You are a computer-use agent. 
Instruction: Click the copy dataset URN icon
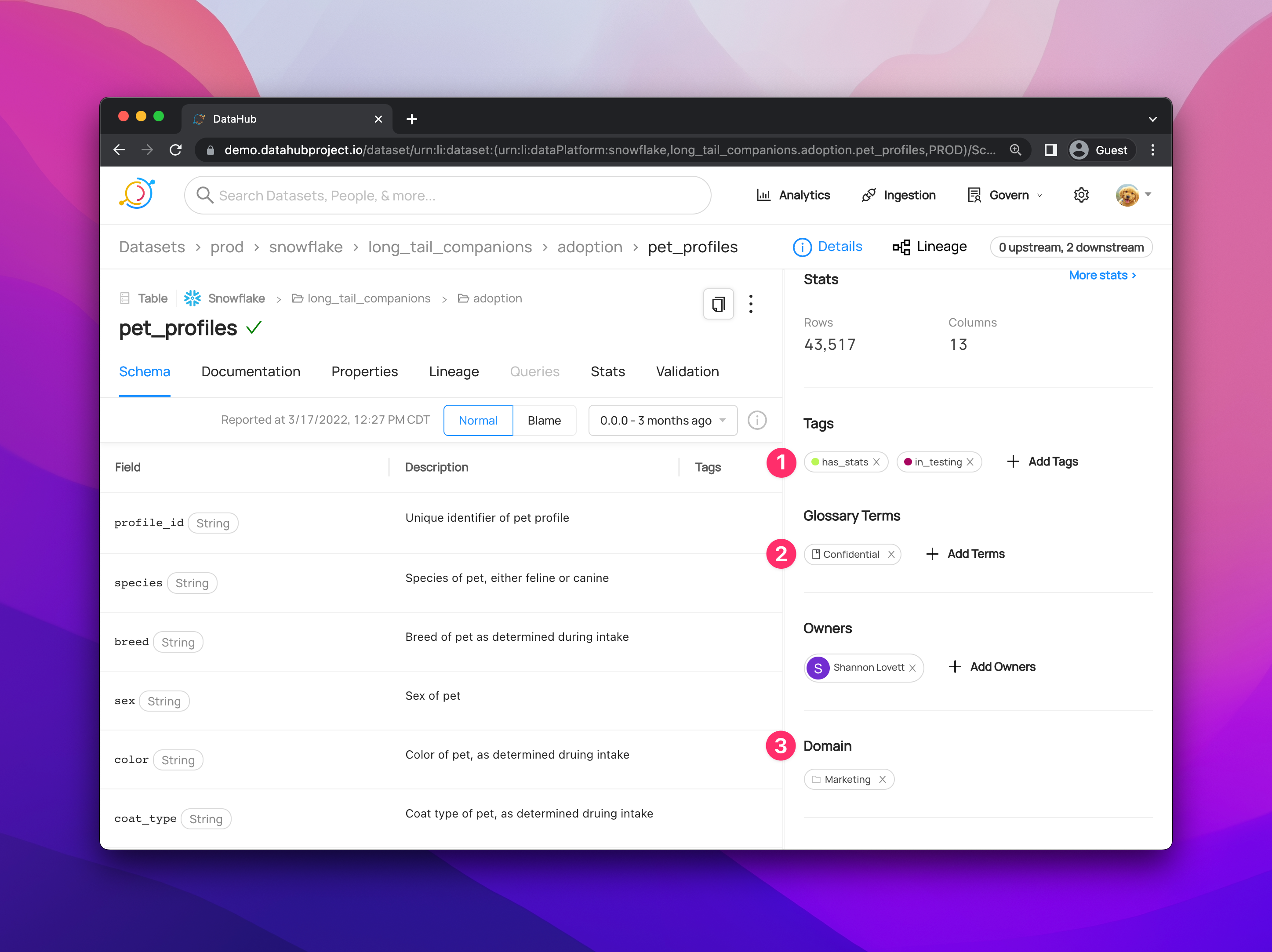pyautogui.click(x=718, y=304)
